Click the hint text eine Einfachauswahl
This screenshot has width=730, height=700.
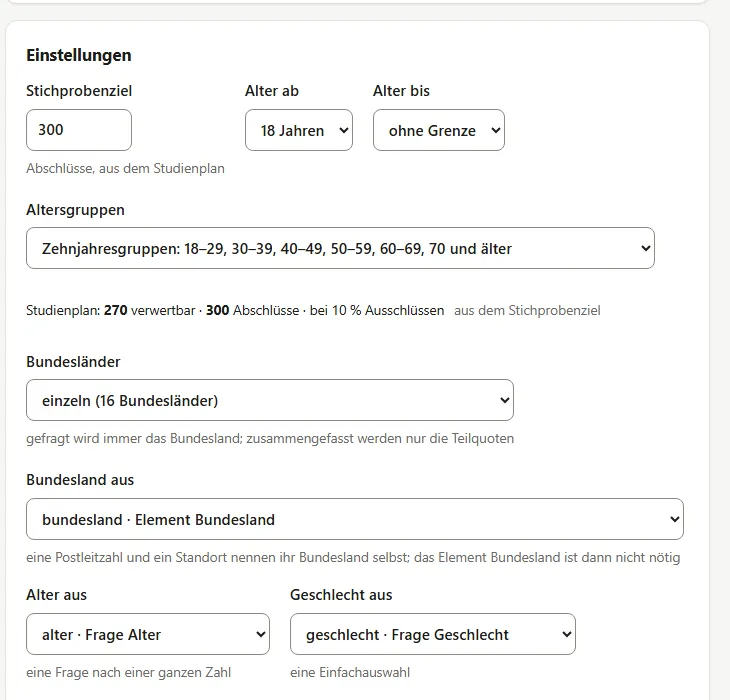point(350,673)
